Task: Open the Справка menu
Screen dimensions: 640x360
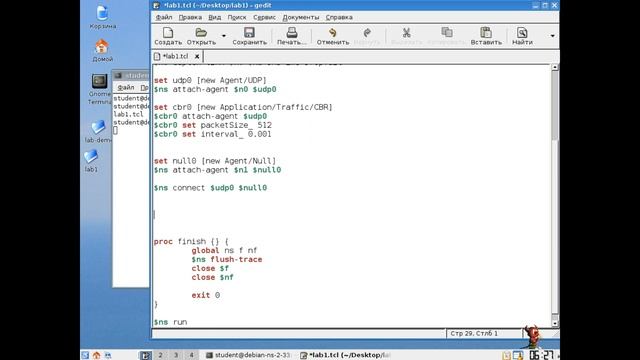Action: click(339, 18)
